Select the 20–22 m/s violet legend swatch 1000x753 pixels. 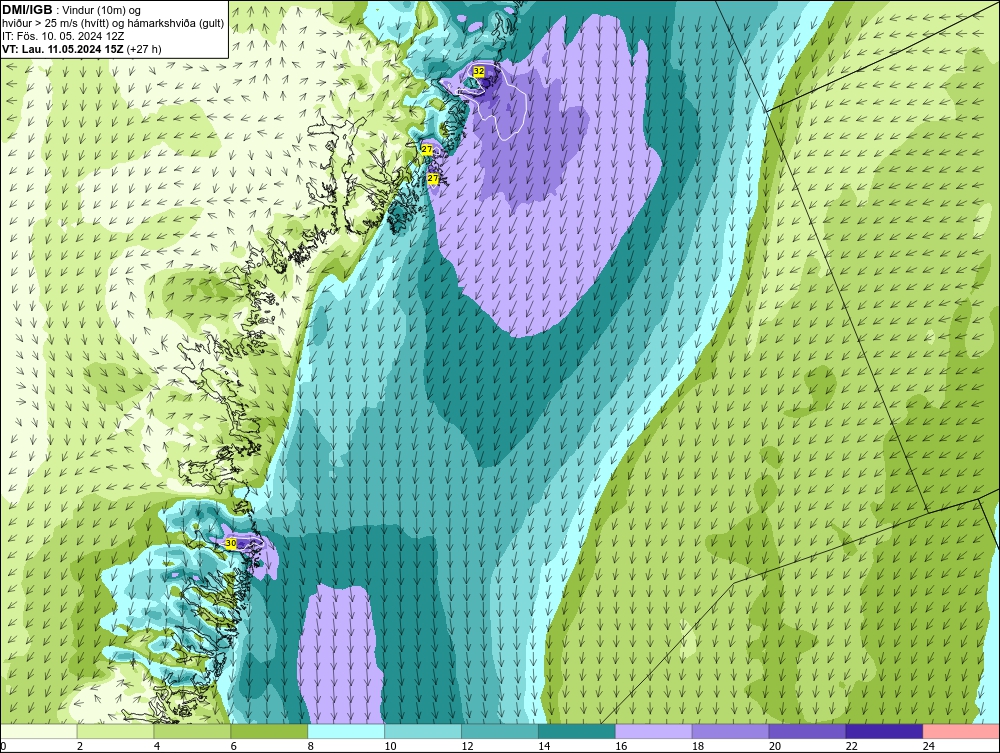click(x=807, y=731)
